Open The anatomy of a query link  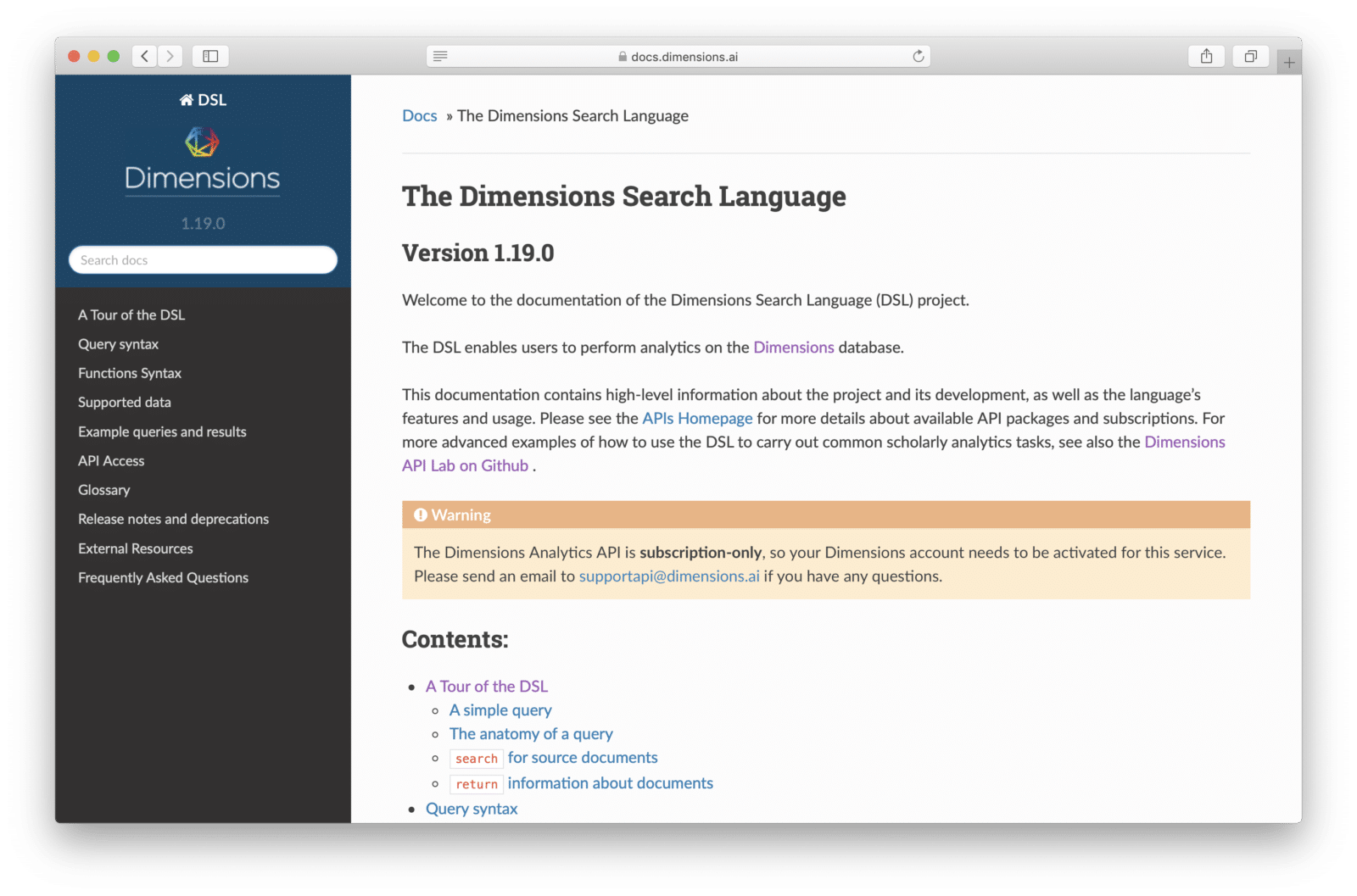coord(531,733)
